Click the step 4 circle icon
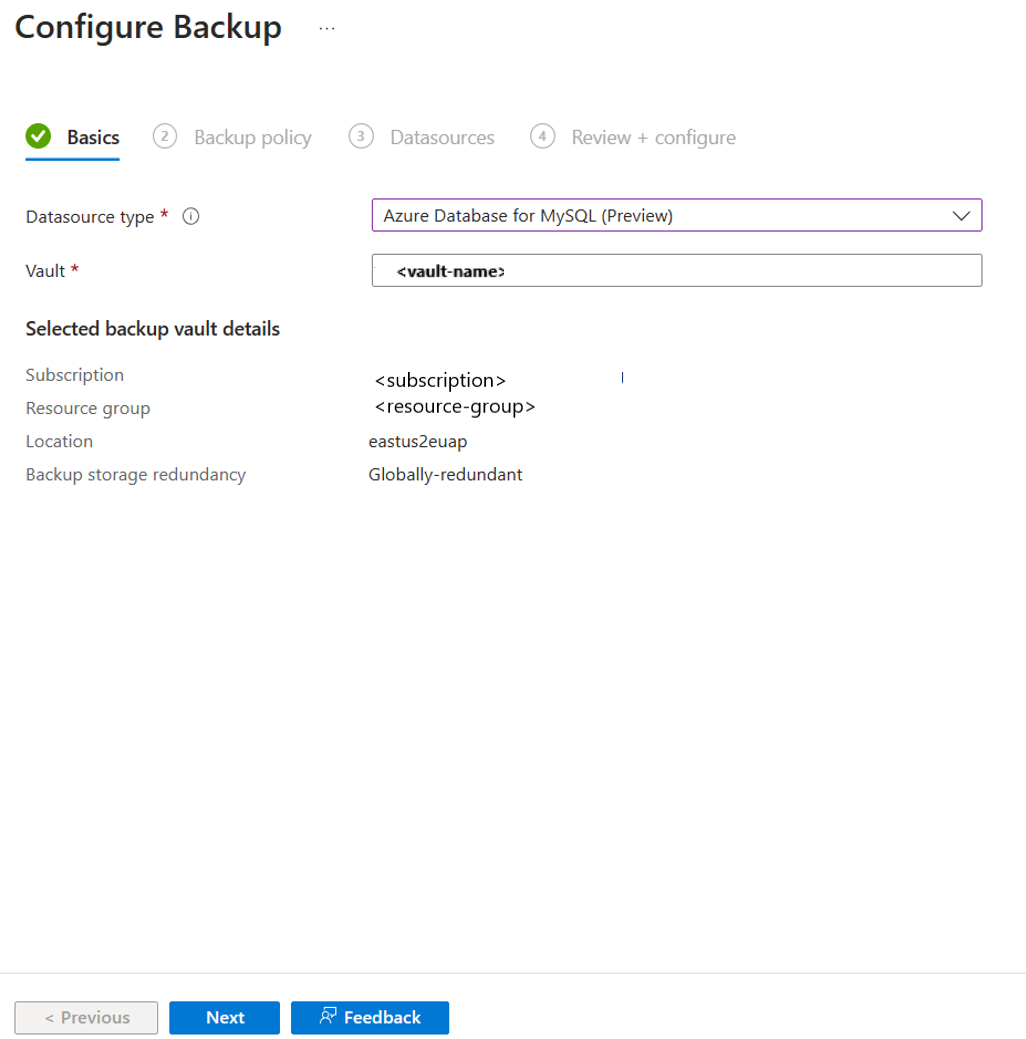 pos(542,136)
